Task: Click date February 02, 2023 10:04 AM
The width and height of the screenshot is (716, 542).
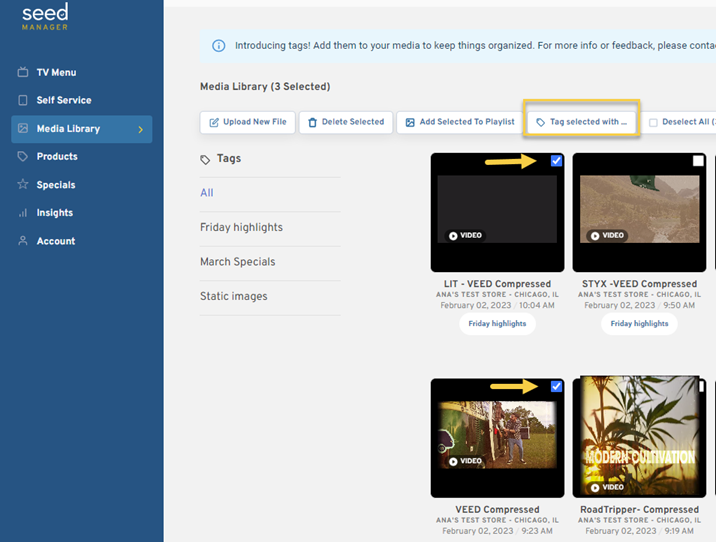Action: [497, 305]
